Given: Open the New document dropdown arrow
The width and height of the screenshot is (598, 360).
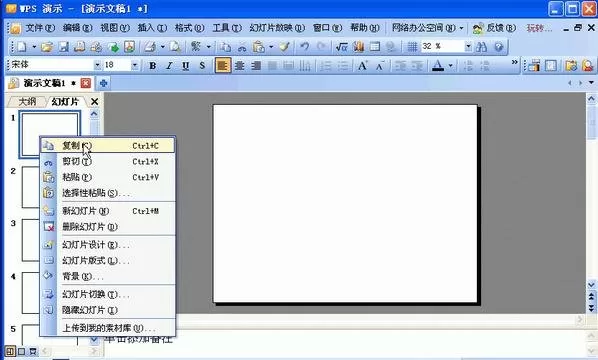Looking at the screenshot, I should [34, 47].
